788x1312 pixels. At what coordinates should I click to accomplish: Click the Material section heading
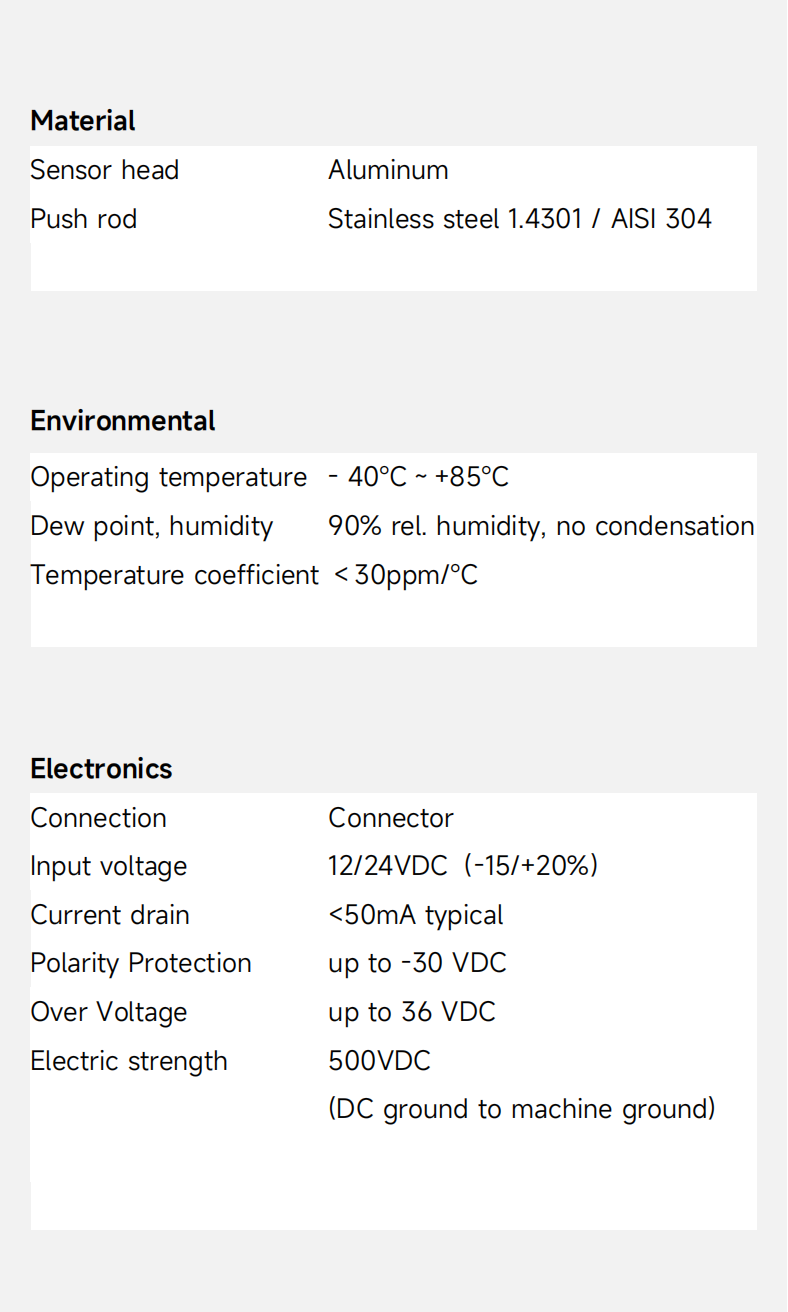click(x=83, y=121)
